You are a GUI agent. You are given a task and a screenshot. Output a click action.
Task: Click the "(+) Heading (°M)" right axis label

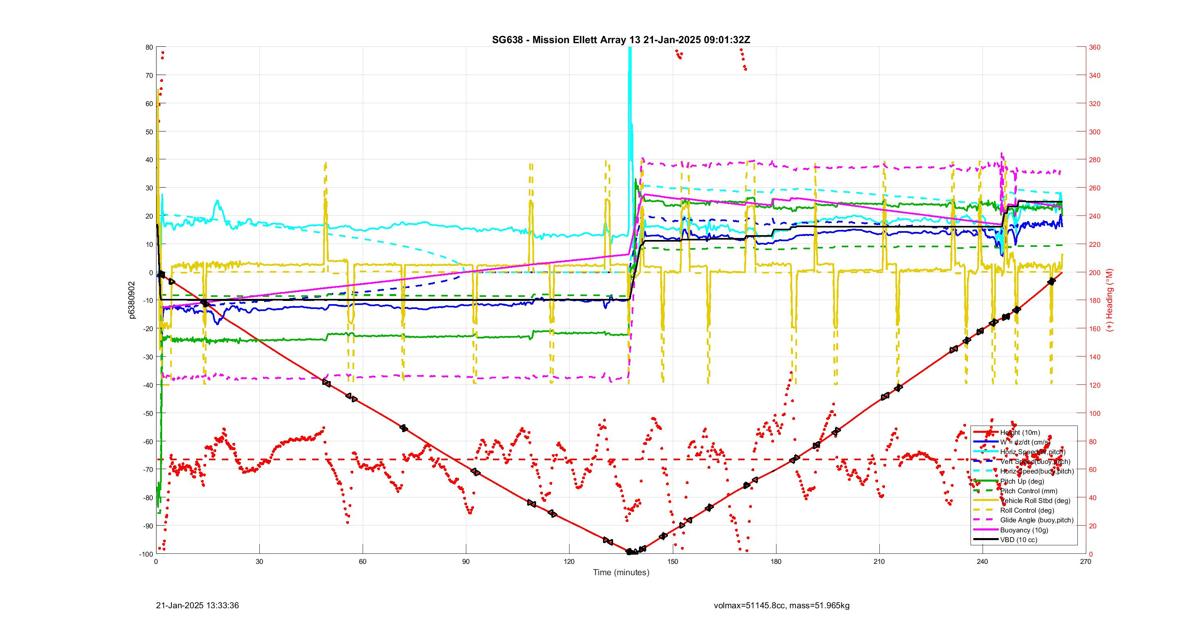[x=1109, y=300]
